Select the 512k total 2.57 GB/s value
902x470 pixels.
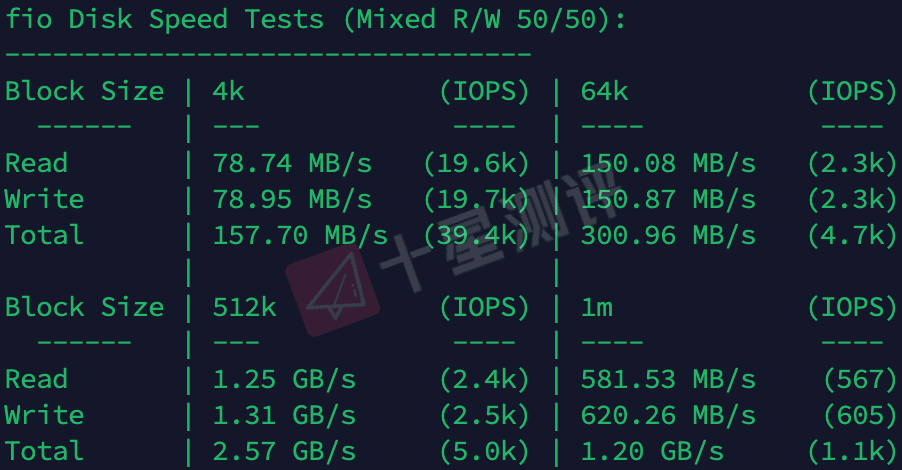285,452
